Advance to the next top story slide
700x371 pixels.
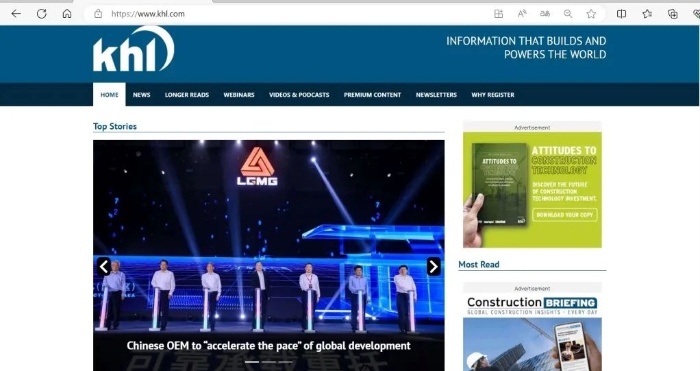[x=433, y=267]
